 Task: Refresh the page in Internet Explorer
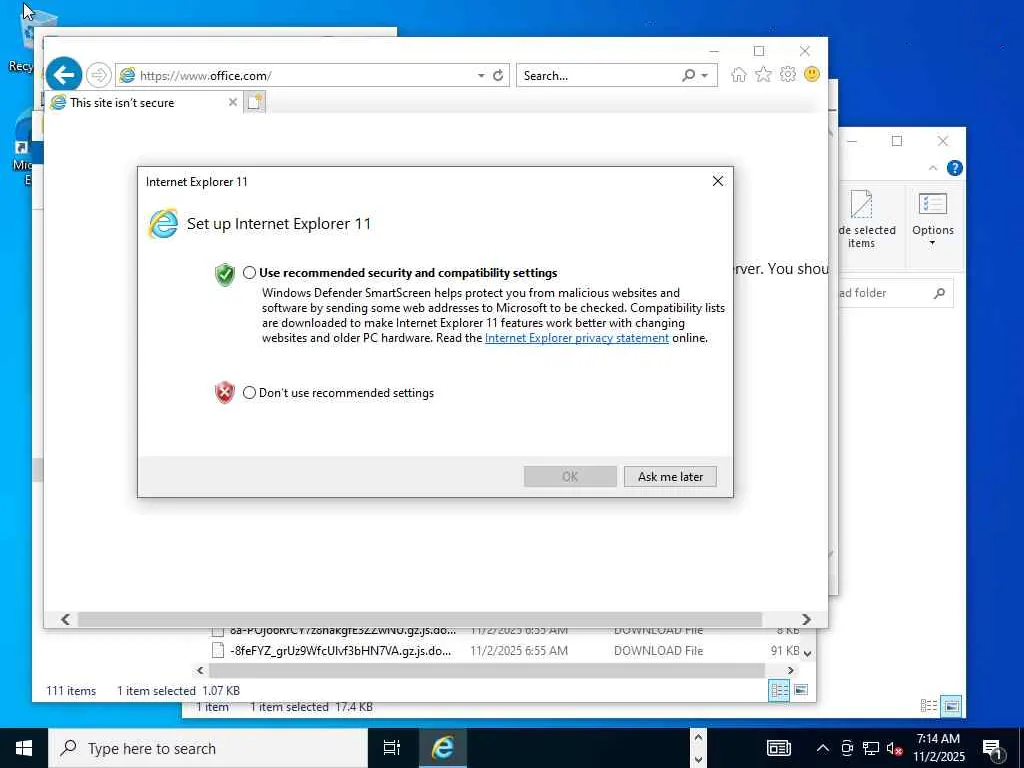coord(498,75)
